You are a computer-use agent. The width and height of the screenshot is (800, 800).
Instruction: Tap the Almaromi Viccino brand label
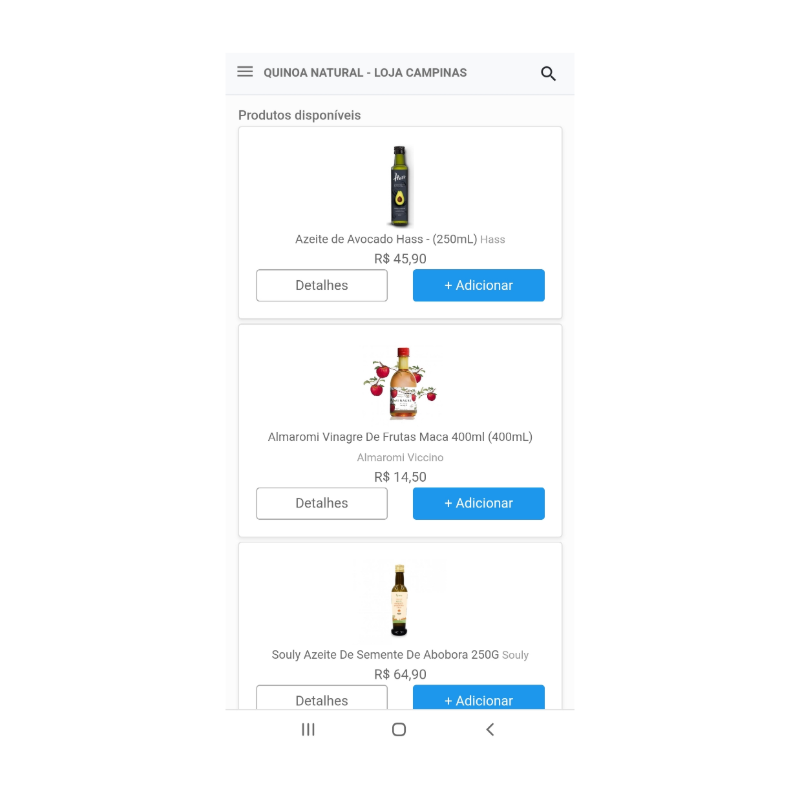point(400,458)
